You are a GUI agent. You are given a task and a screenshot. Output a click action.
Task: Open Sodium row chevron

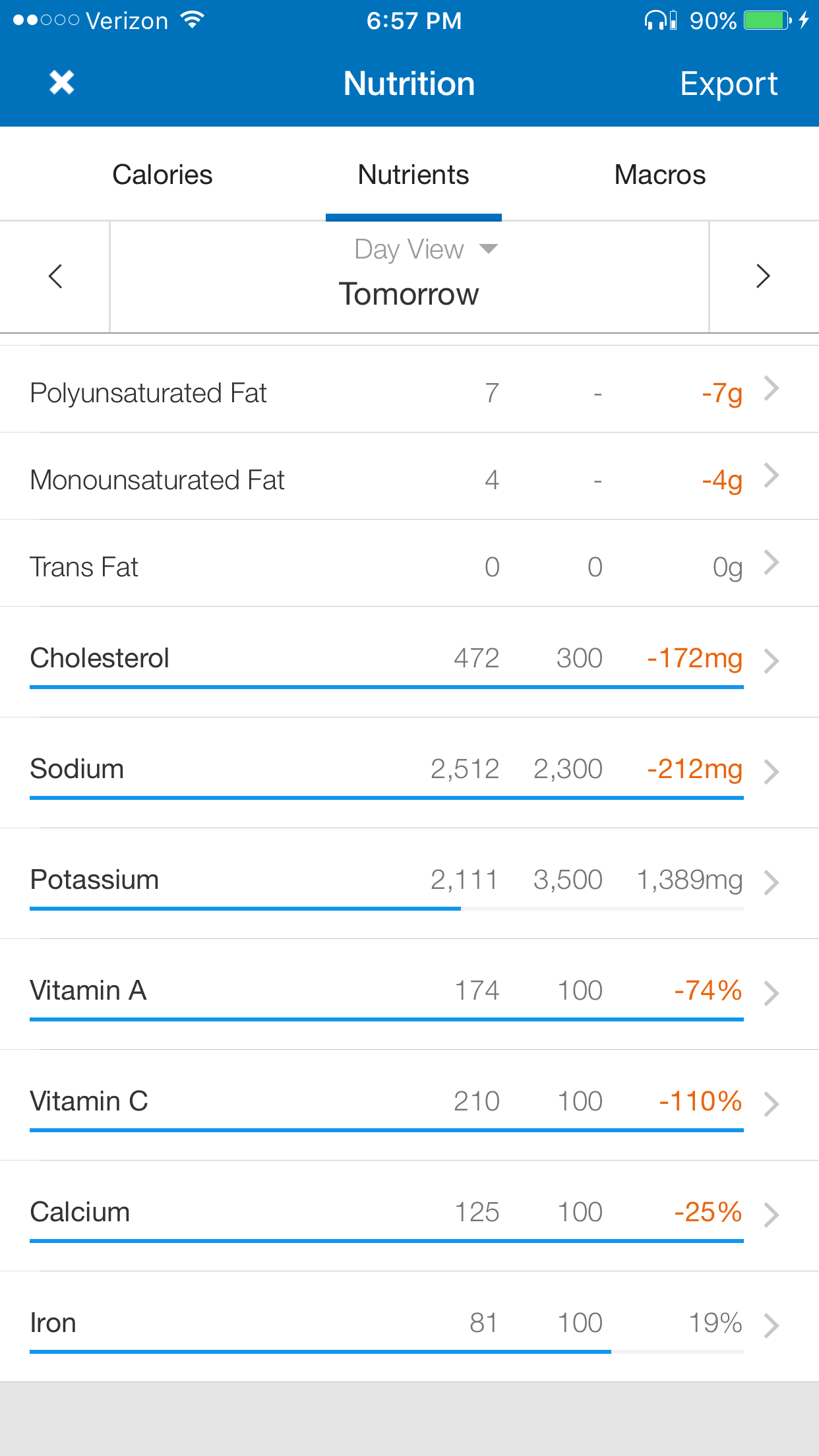point(772,772)
